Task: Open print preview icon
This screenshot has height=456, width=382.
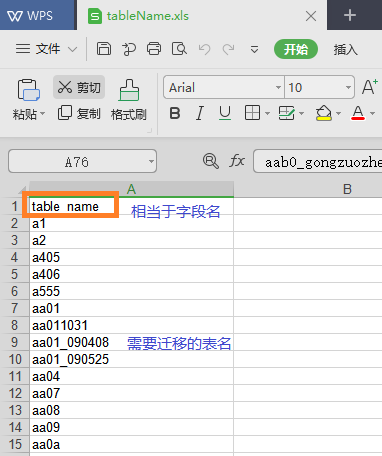Action: pyautogui.click(x=179, y=49)
